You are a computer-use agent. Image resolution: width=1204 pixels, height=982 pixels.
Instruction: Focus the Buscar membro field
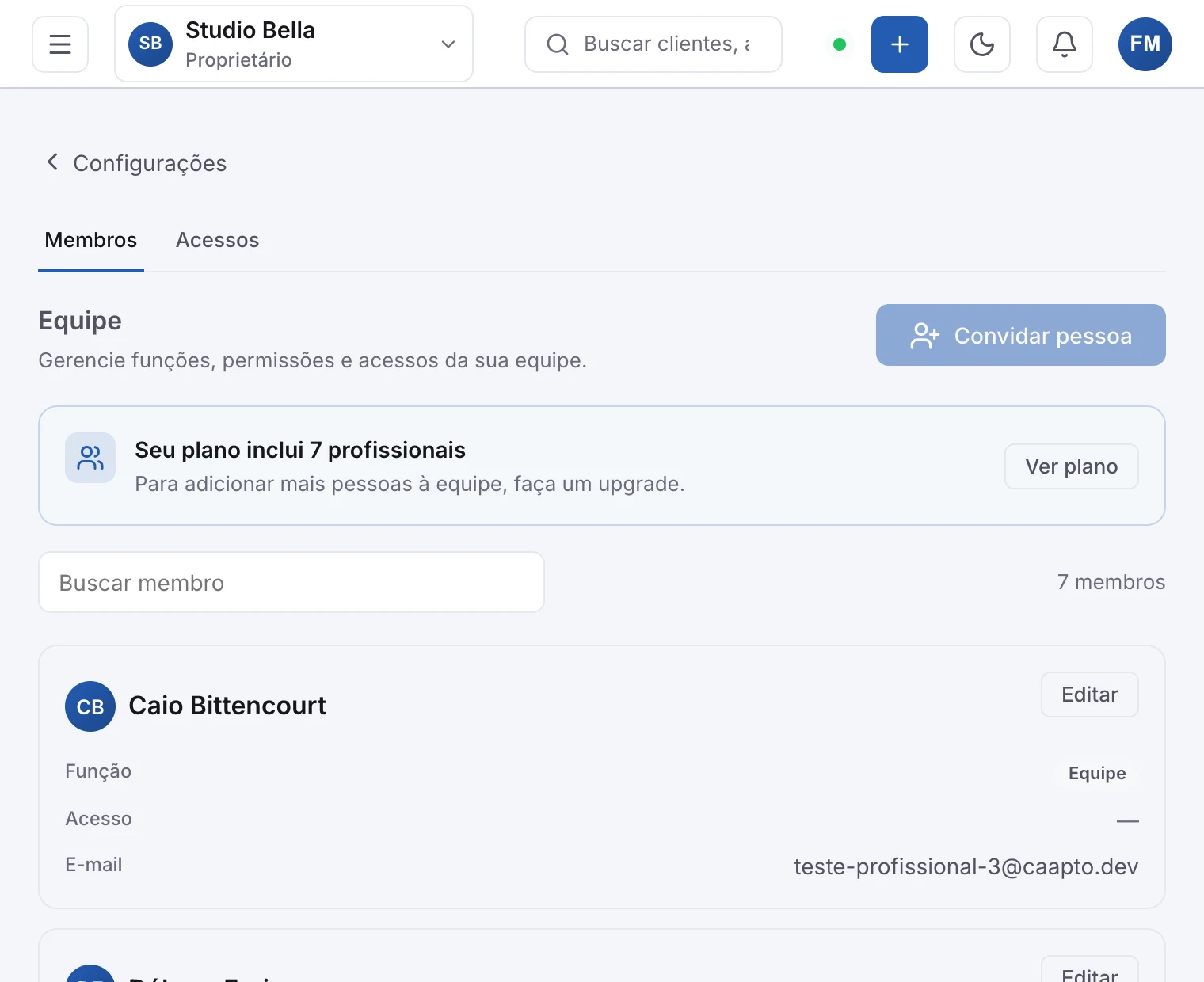tap(291, 582)
